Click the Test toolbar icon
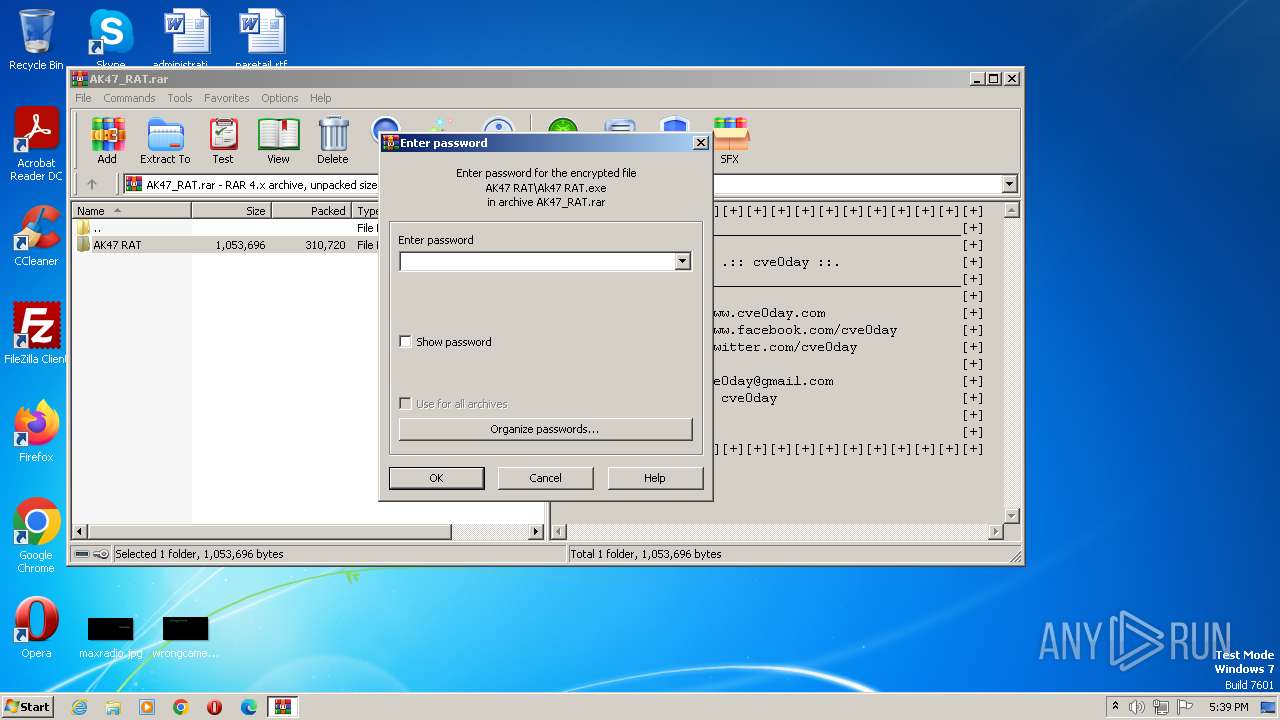Screen dimensions: 1280x720 222,140
